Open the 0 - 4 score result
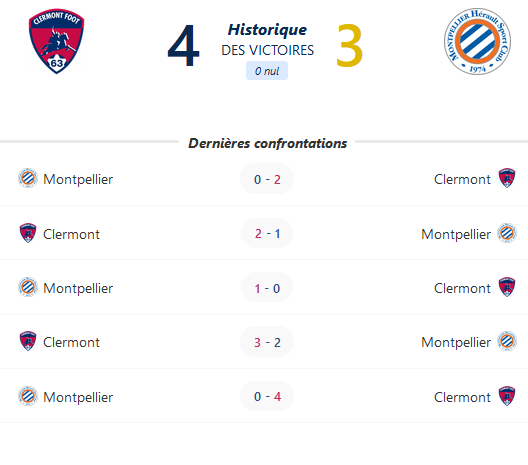The height and width of the screenshot is (465, 528). pos(267,396)
